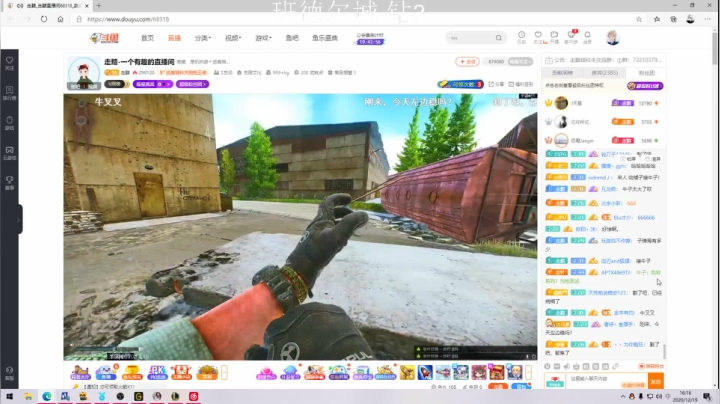Open left sidebar customer service headset icon
Screen dimensions: 720x404
point(9,372)
